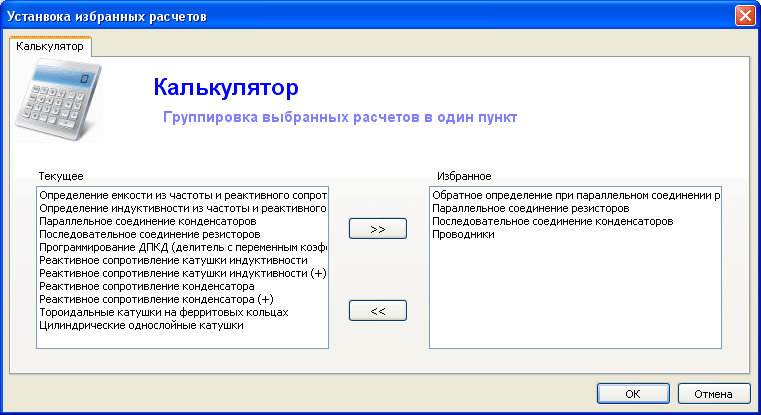This screenshot has height=415, width=761.
Task: Open the Калькулятор tab
Action: (x=50, y=47)
